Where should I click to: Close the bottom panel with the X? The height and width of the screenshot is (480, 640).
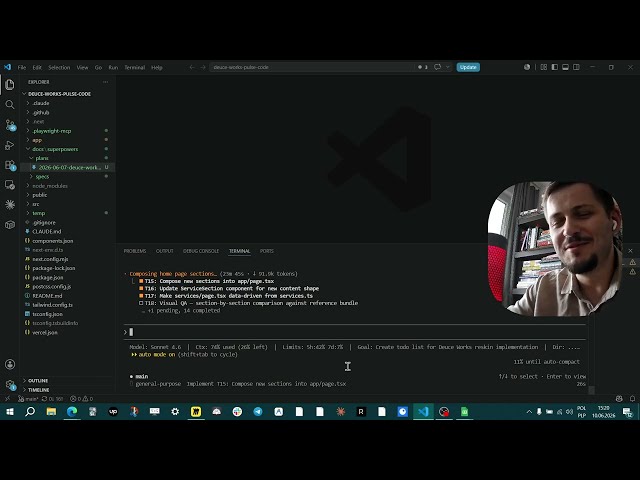[x=630, y=251]
